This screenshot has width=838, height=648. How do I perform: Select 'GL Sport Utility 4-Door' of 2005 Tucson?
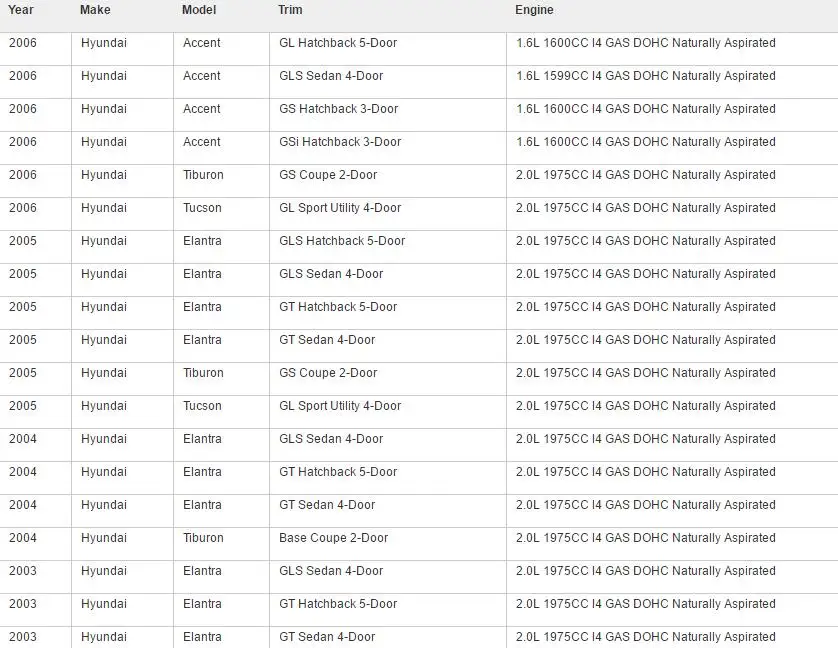(x=340, y=406)
